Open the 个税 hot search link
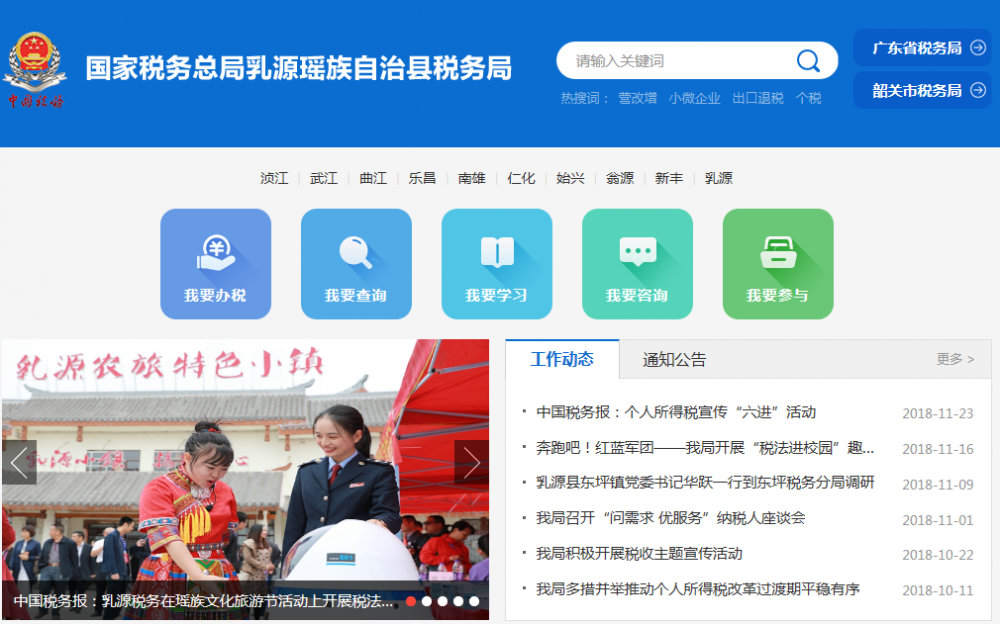1000x624 pixels. [809, 98]
